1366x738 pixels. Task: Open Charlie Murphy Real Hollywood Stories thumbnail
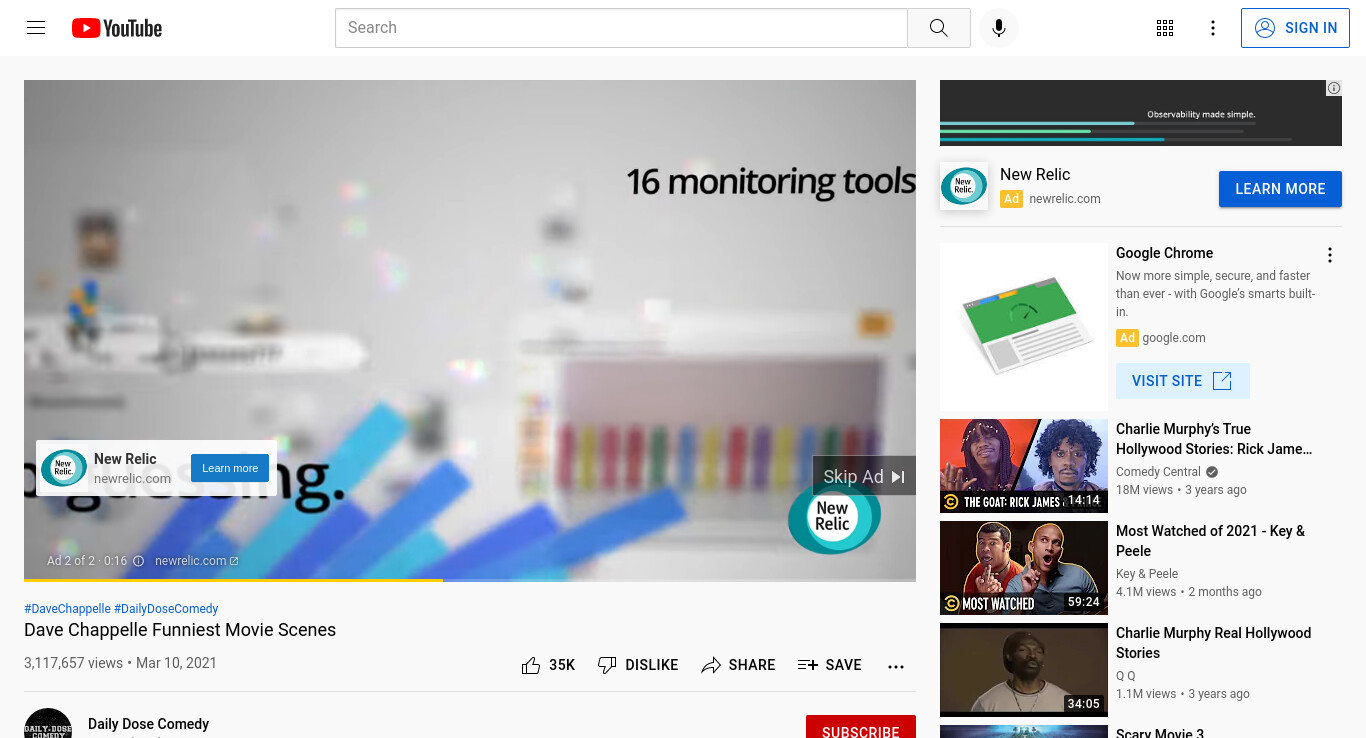(1024, 670)
